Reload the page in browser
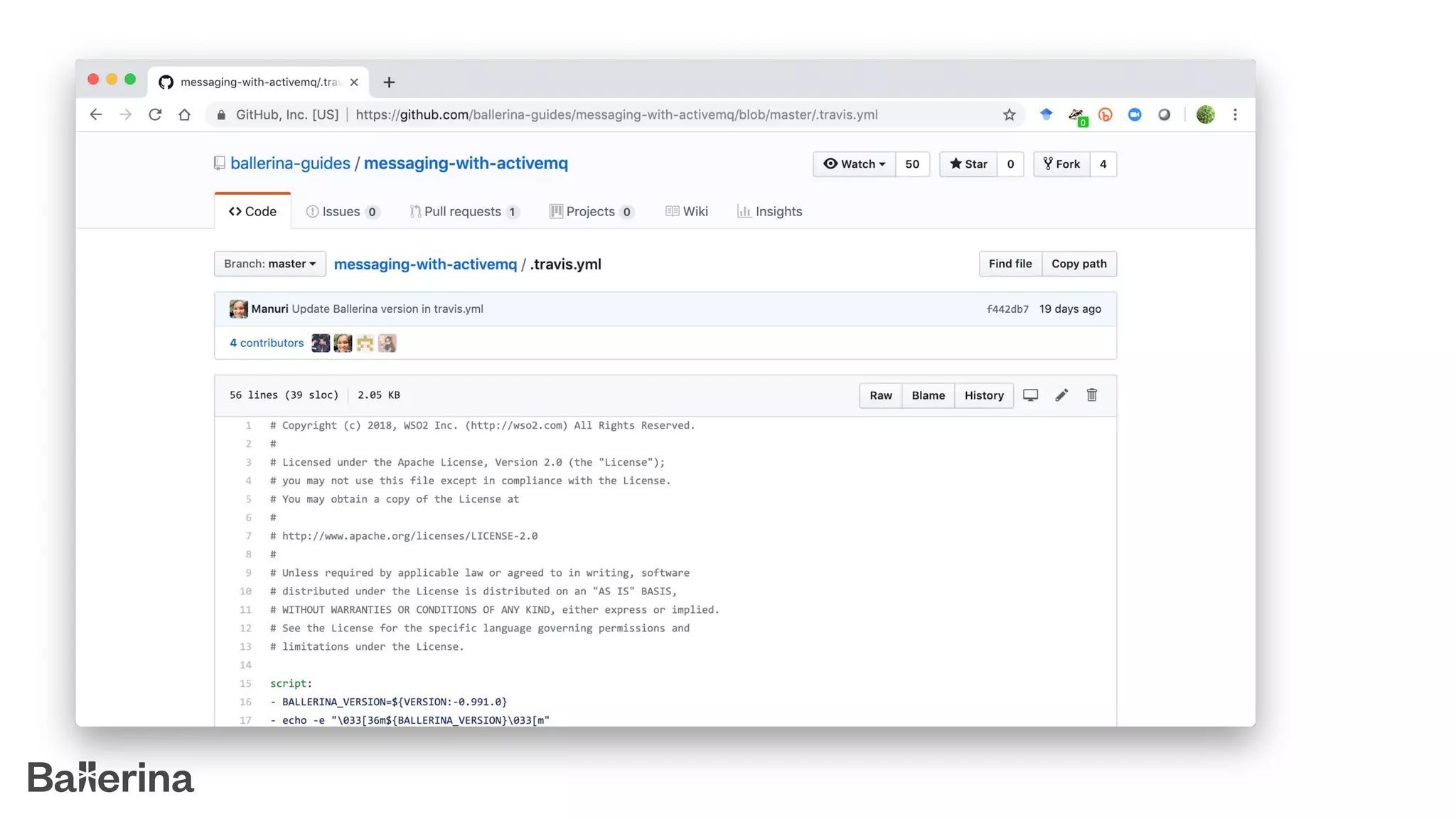1456x819 pixels. tap(155, 115)
